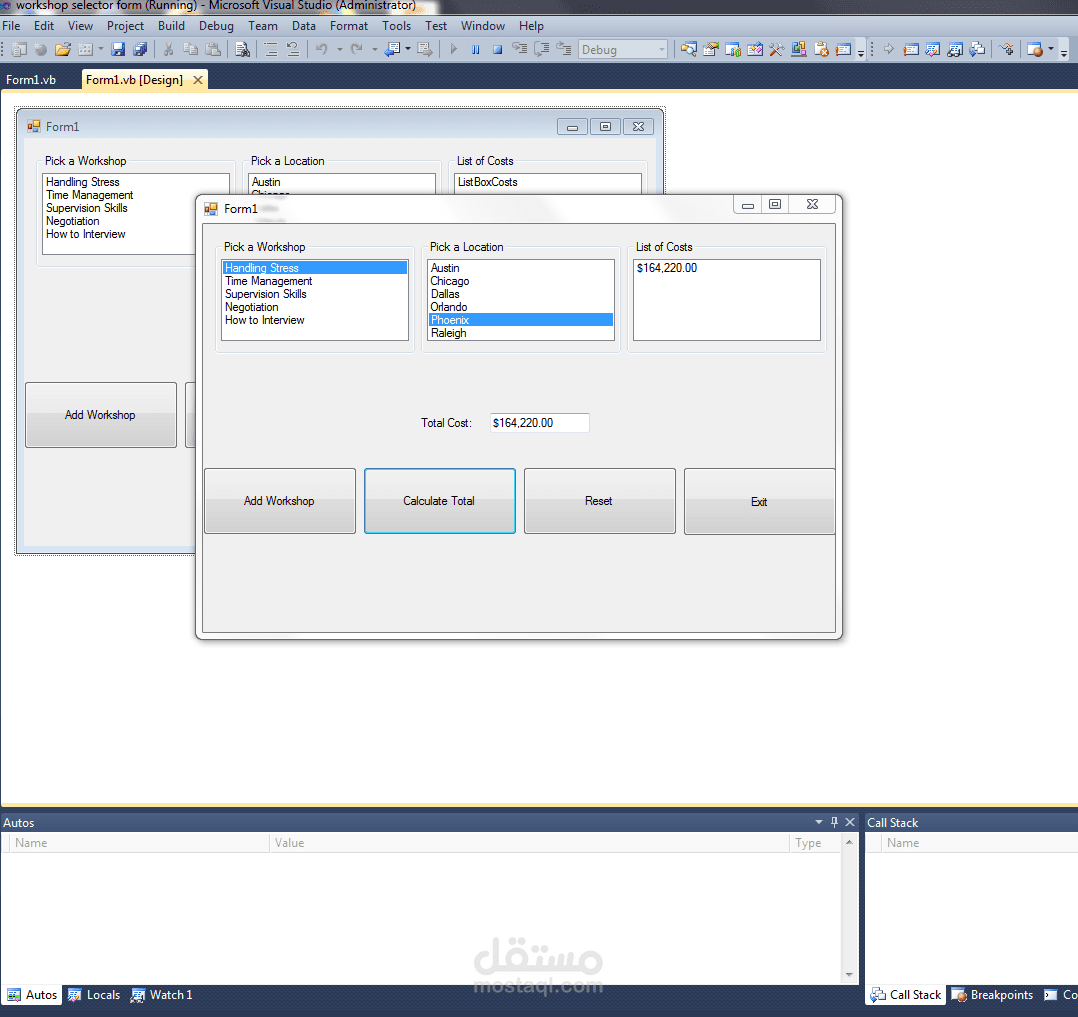The image size is (1078, 1017).
Task: Click the Stop Debugging icon
Action: click(x=498, y=49)
